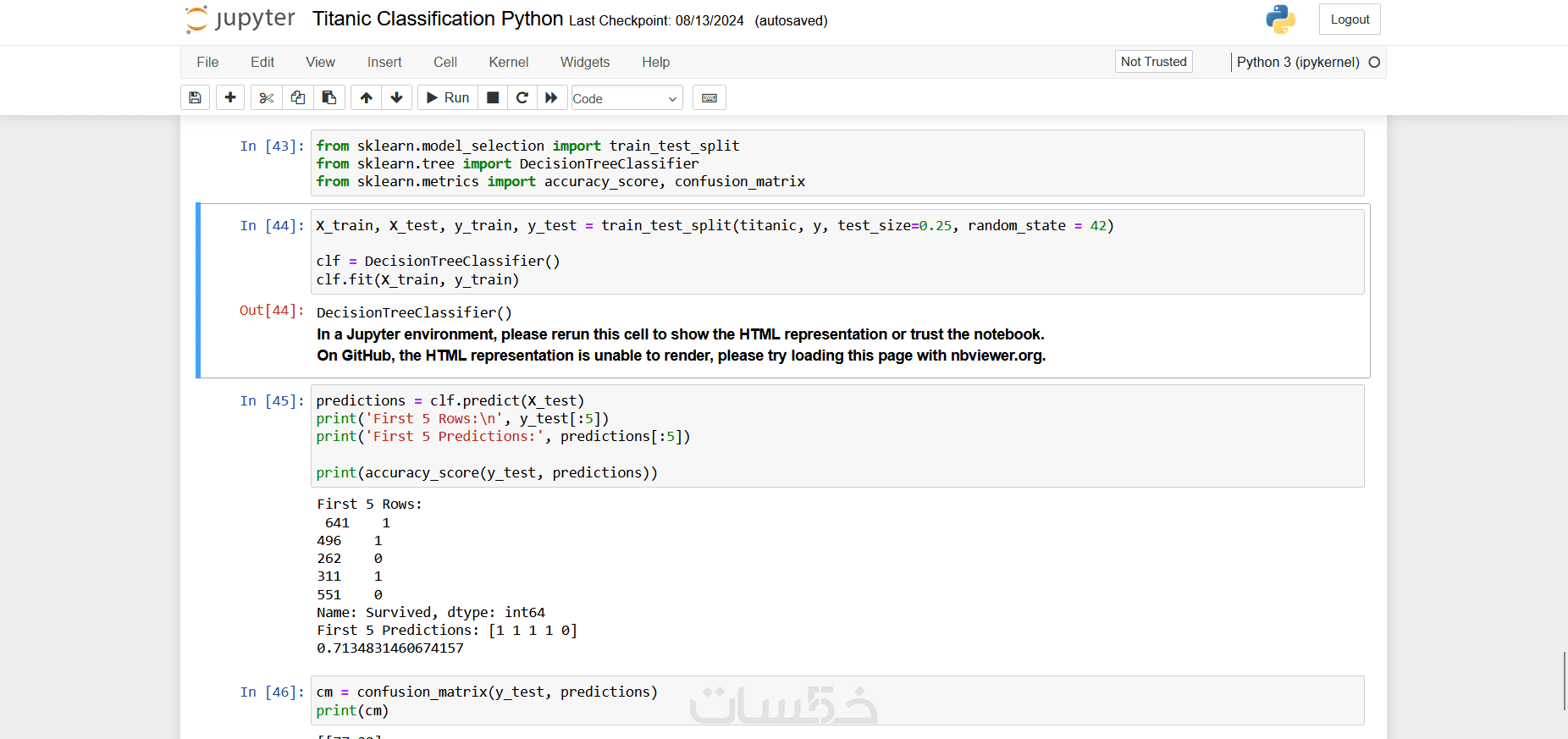Toggle the Not Trusted notebook status
The height and width of the screenshot is (739, 1568).
coord(1153,62)
